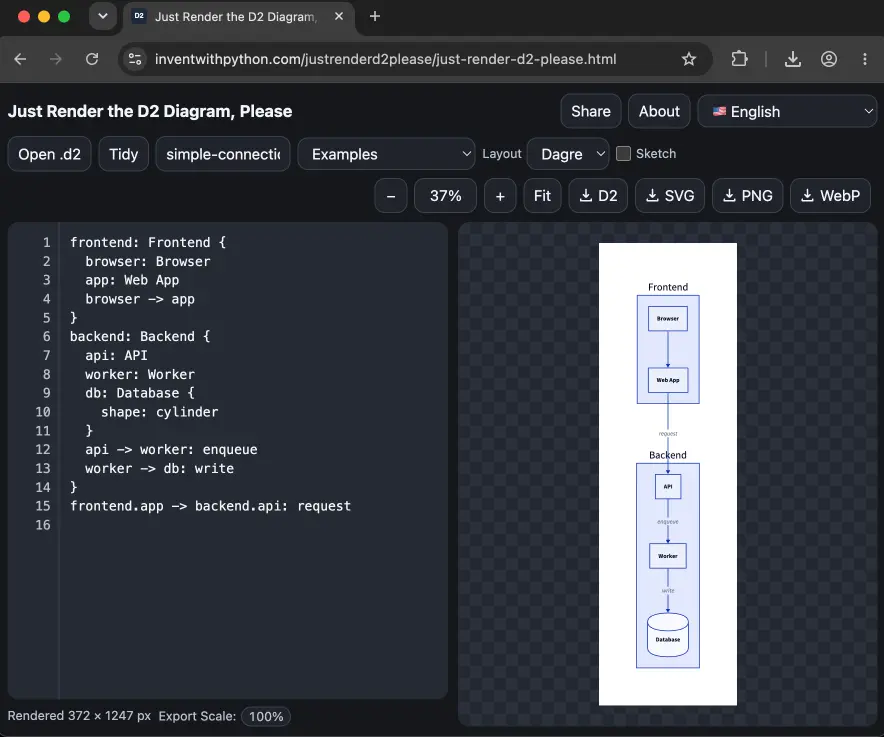Go back to the previous page
Image resolution: width=884 pixels, height=737 pixels.
20,59
